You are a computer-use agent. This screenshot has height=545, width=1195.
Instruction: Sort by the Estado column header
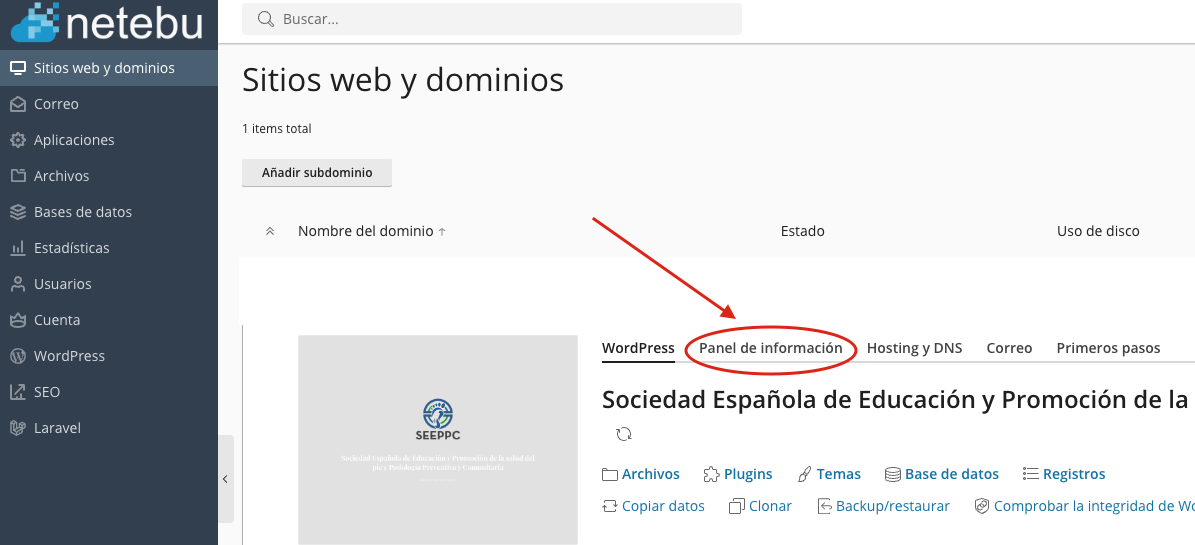(x=803, y=231)
